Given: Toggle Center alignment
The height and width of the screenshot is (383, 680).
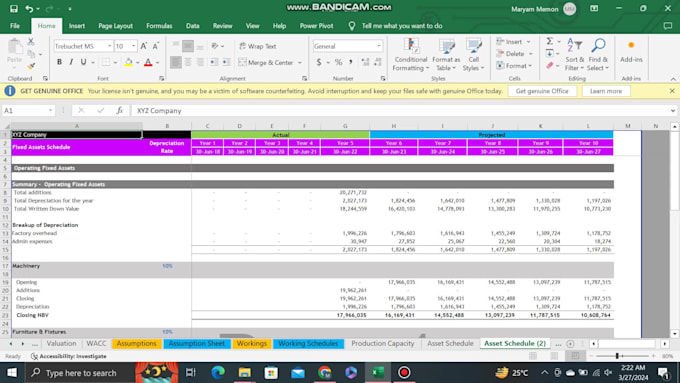Looking at the screenshot, I should tap(188, 62).
